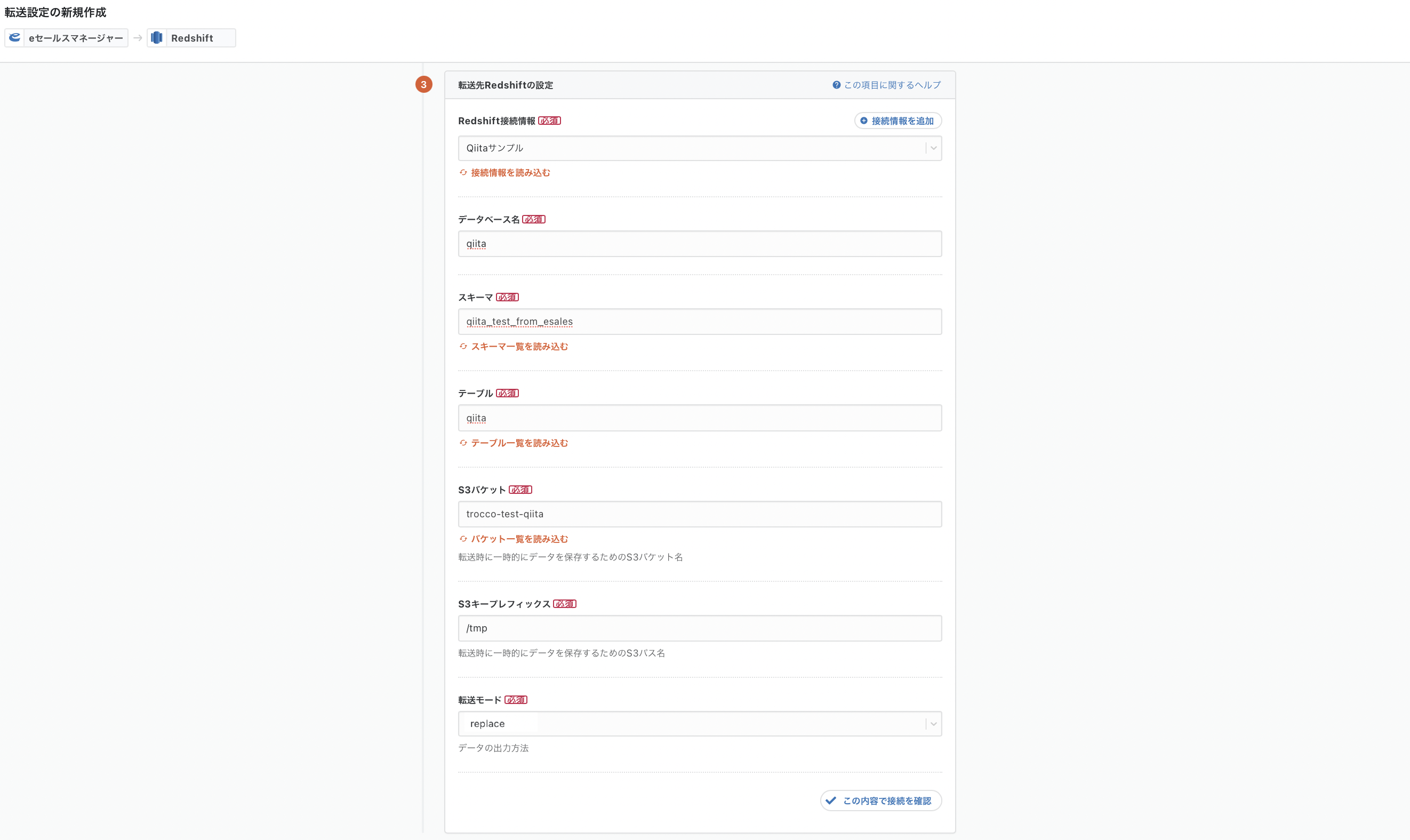1410x840 pixels.
Task: Click the eセールスマネージャー source label
Action: pyautogui.click(x=76, y=38)
